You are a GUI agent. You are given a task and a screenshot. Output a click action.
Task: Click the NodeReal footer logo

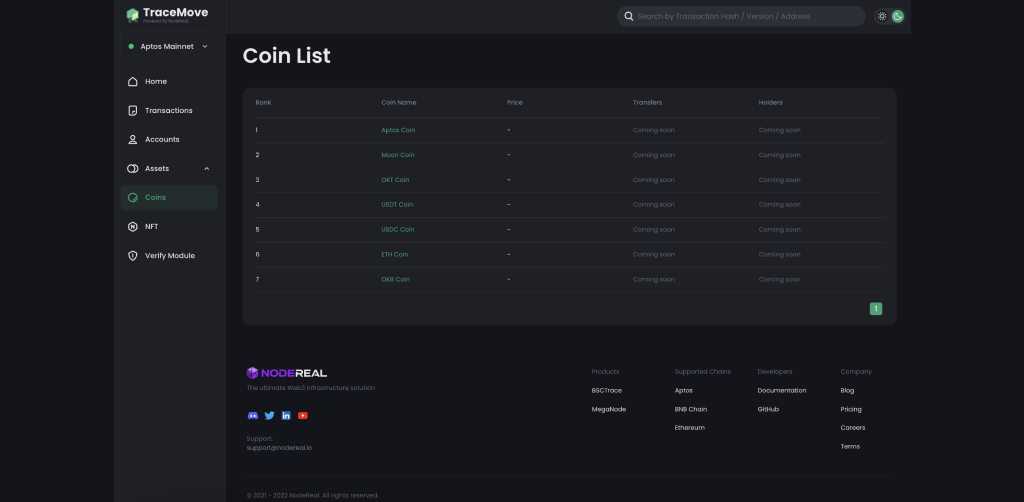287,373
